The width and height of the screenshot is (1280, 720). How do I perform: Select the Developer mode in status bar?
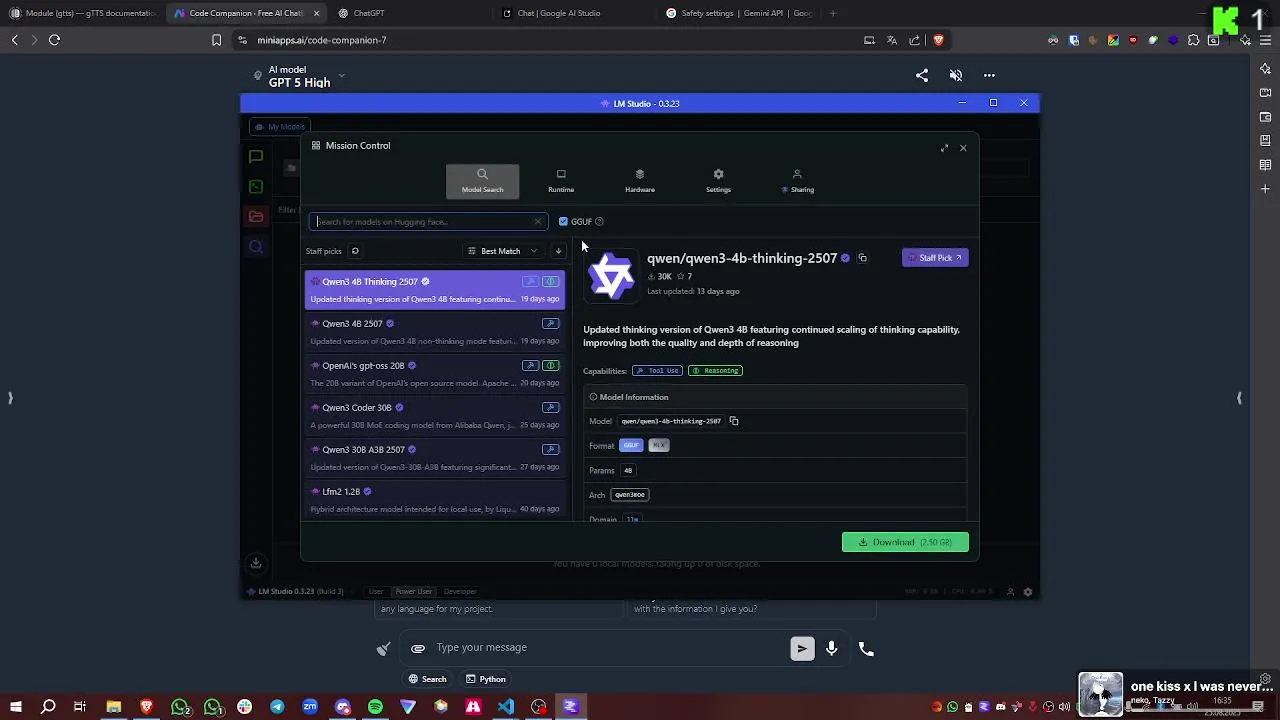coord(460,591)
